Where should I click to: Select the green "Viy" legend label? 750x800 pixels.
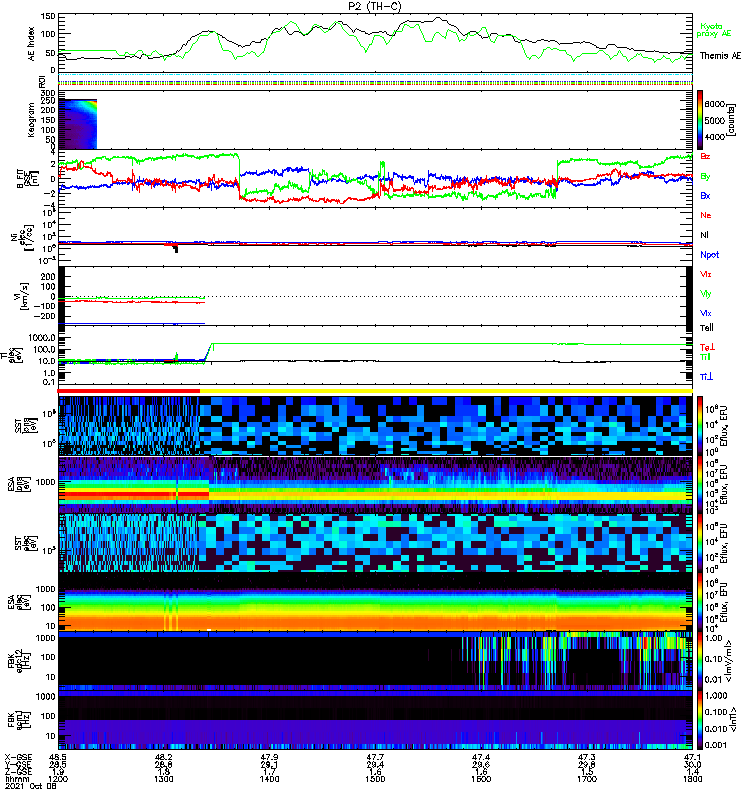(705, 294)
